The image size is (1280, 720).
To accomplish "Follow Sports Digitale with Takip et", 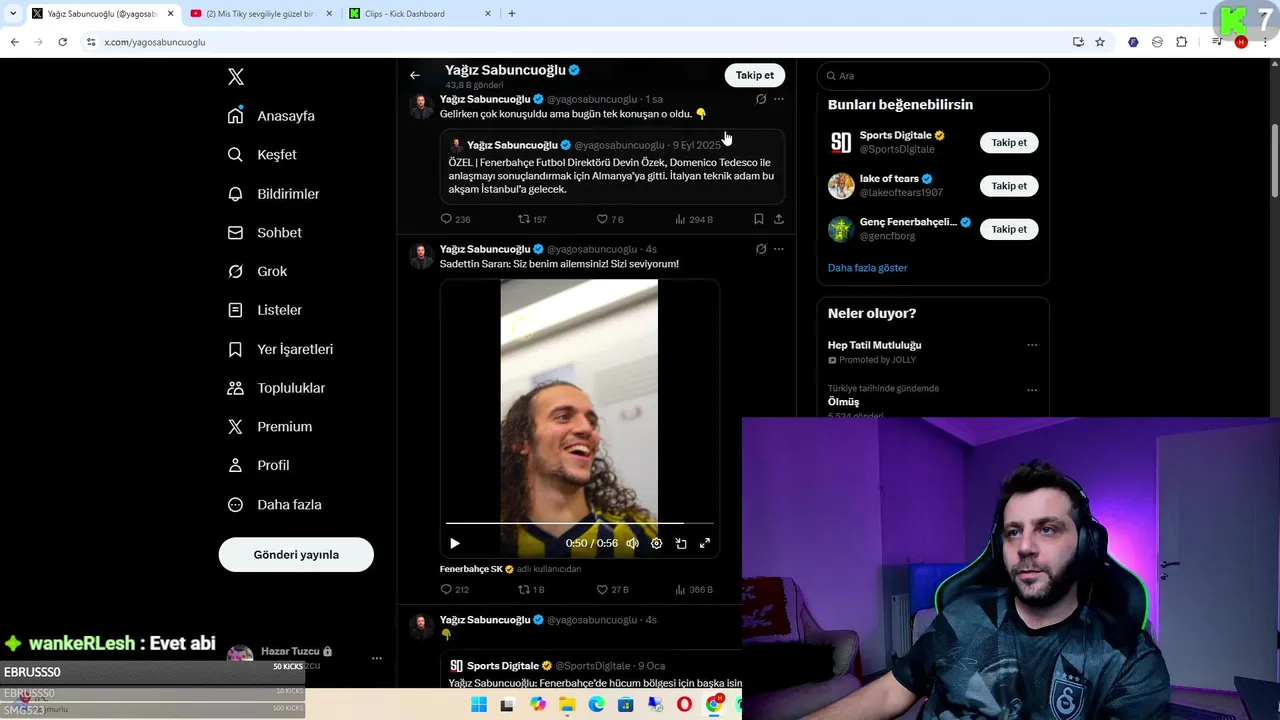I will coord(1009,143).
